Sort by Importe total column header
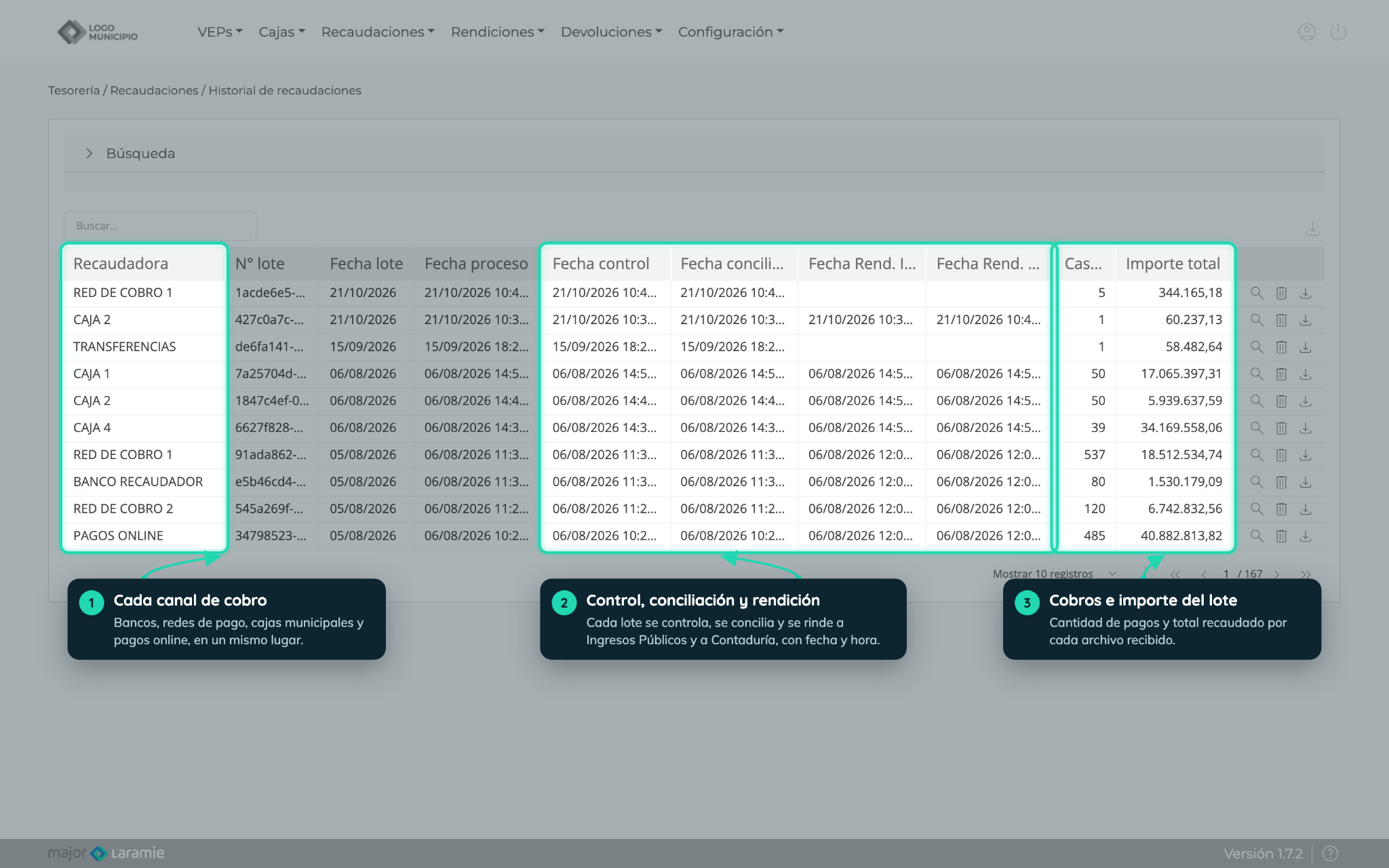 (1173, 264)
